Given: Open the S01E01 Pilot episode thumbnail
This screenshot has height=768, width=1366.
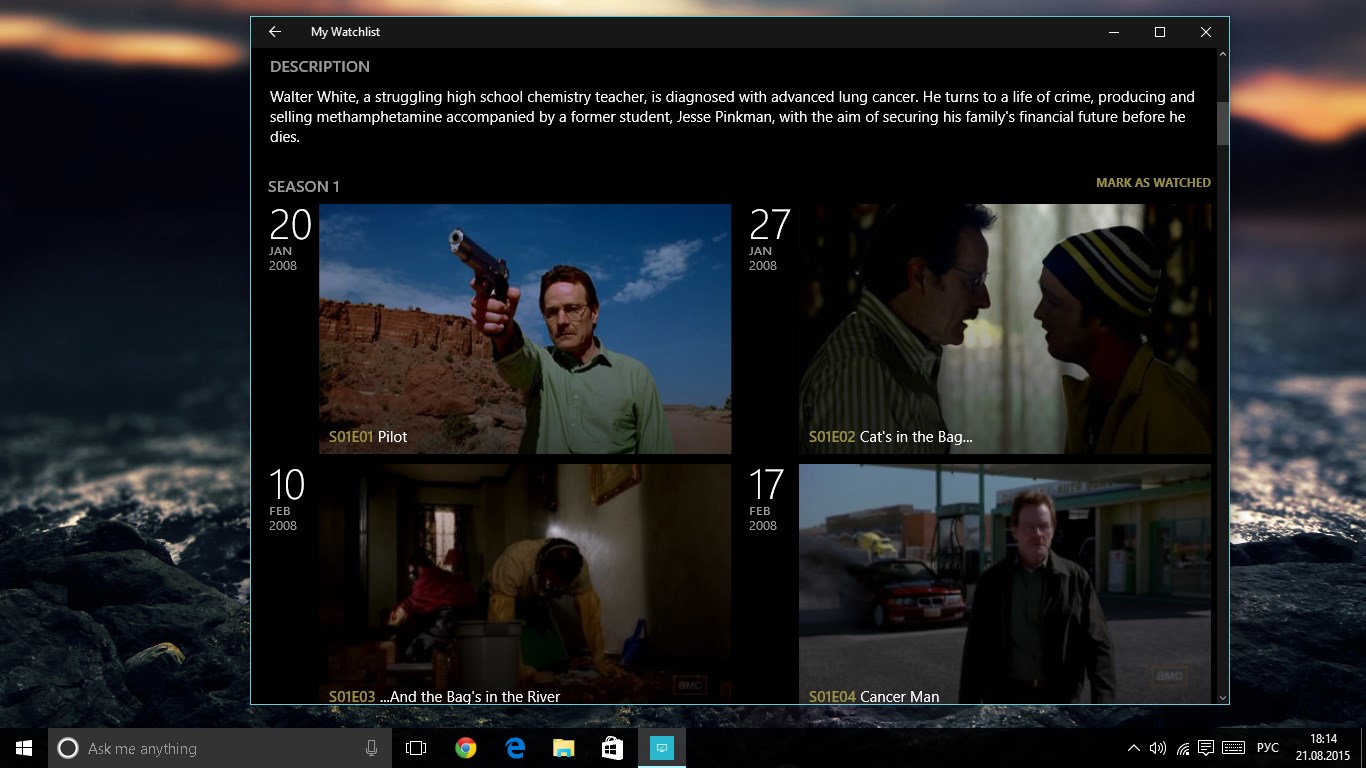Looking at the screenshot, I should pos(525,329).
